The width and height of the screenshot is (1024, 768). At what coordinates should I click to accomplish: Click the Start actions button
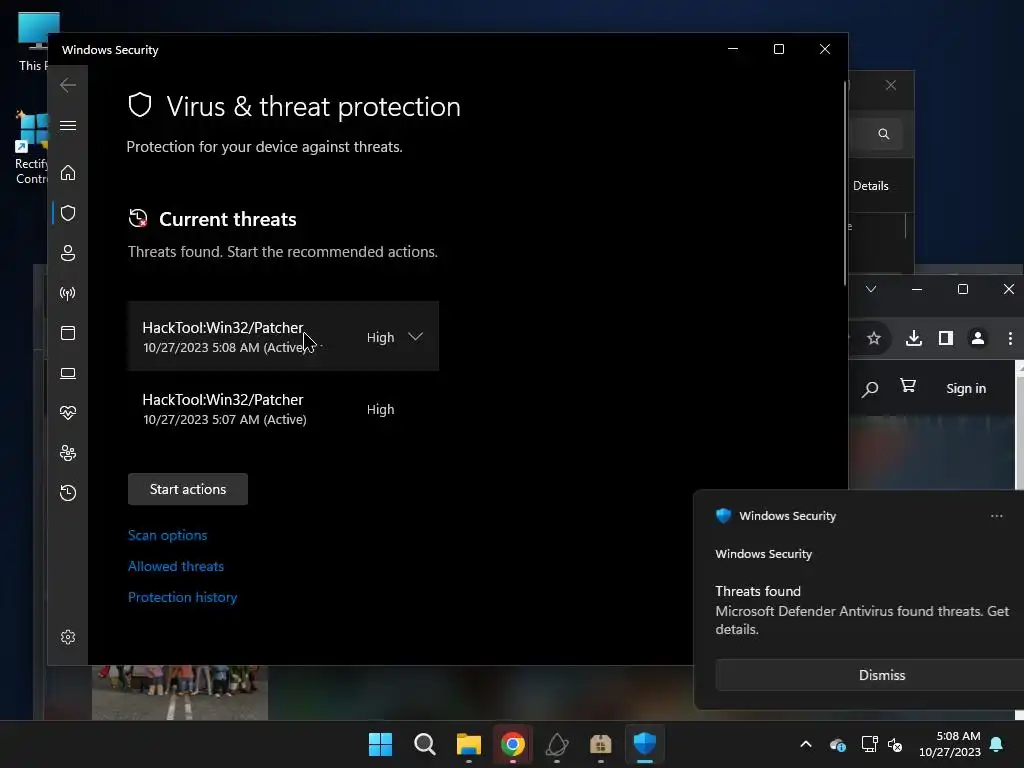point(187,489)
